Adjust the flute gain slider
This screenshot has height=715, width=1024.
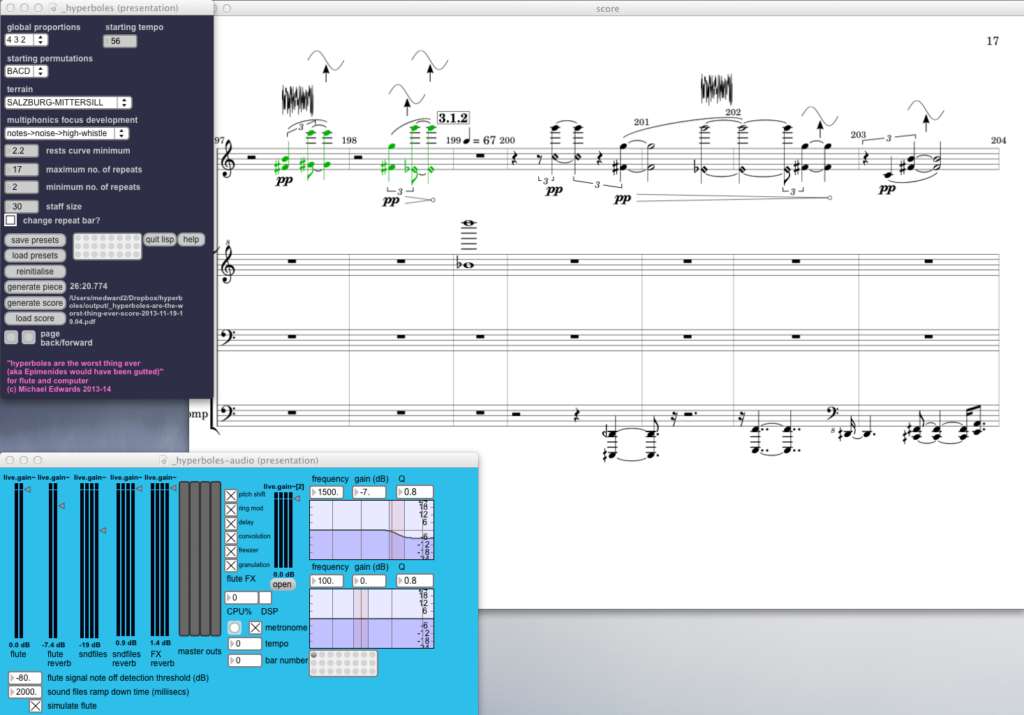click(19, 560)
